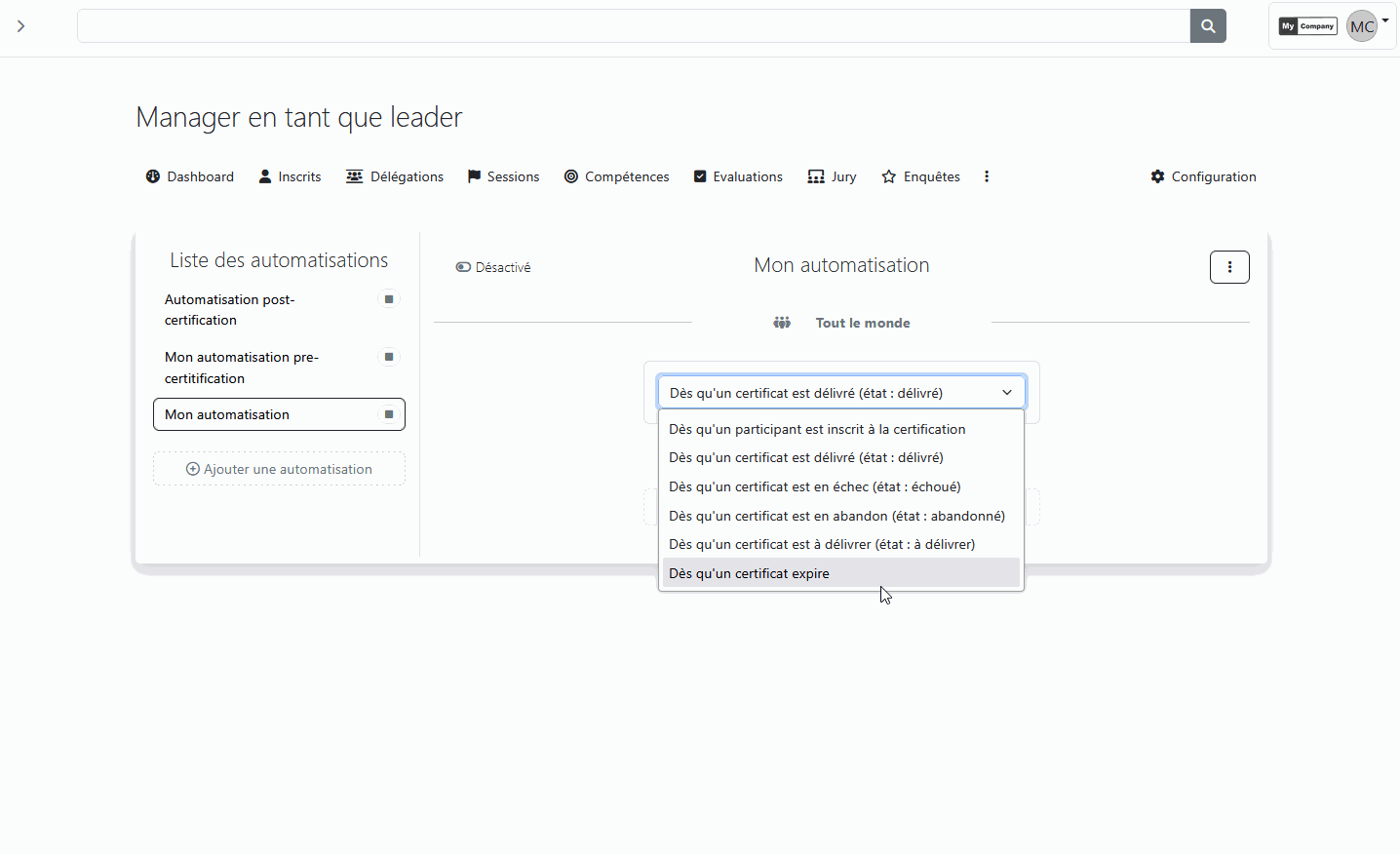1400x854 pixels.
Task: Click the top search input field
Action: pos(633,26)
